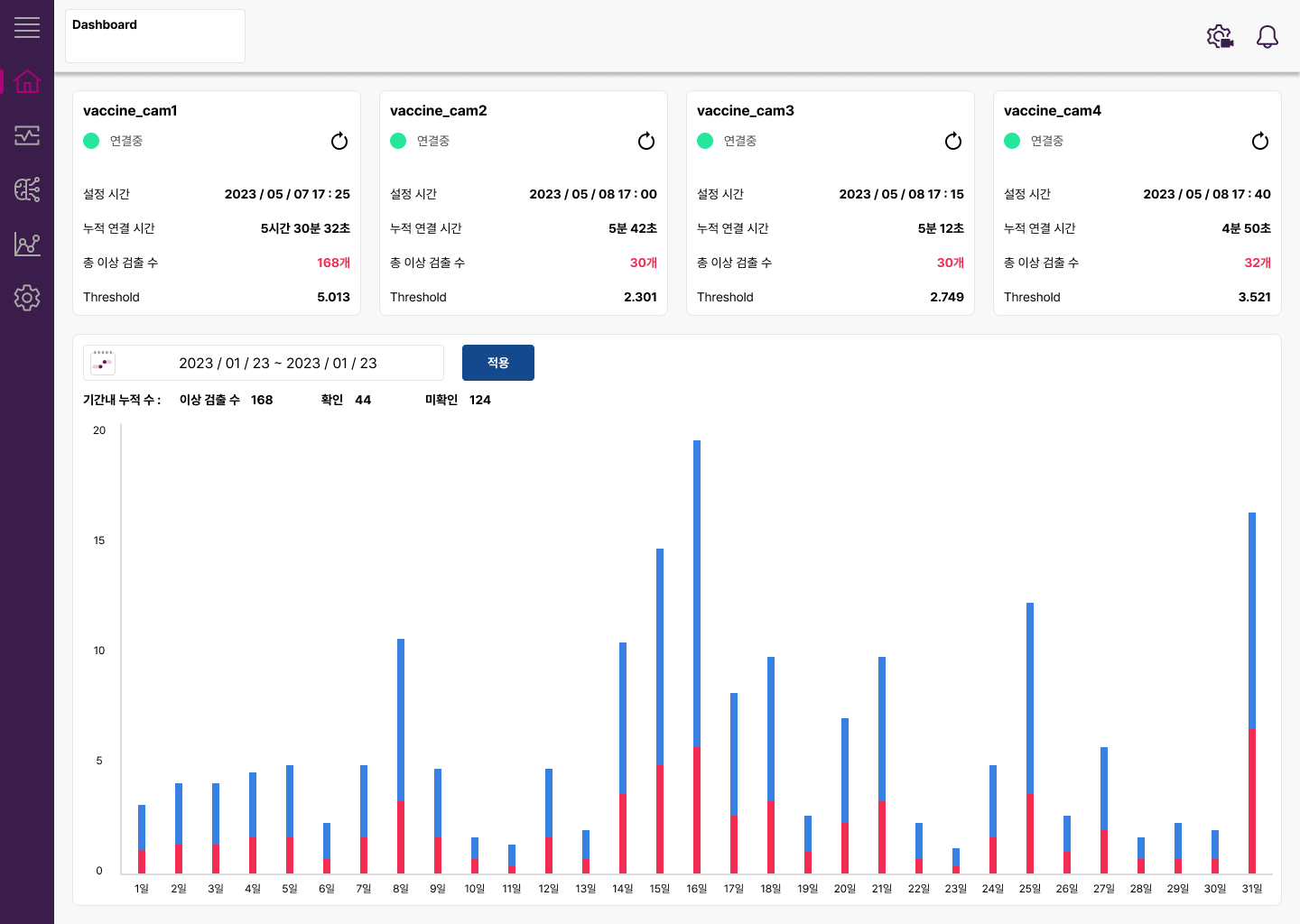Click the 미확인 124 summary
Viewport: 1300px width, 924px height.
coord(458,400)
